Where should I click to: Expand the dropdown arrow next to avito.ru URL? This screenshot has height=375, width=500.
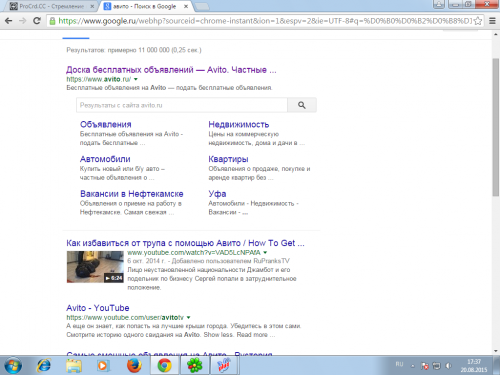[136, 79]
